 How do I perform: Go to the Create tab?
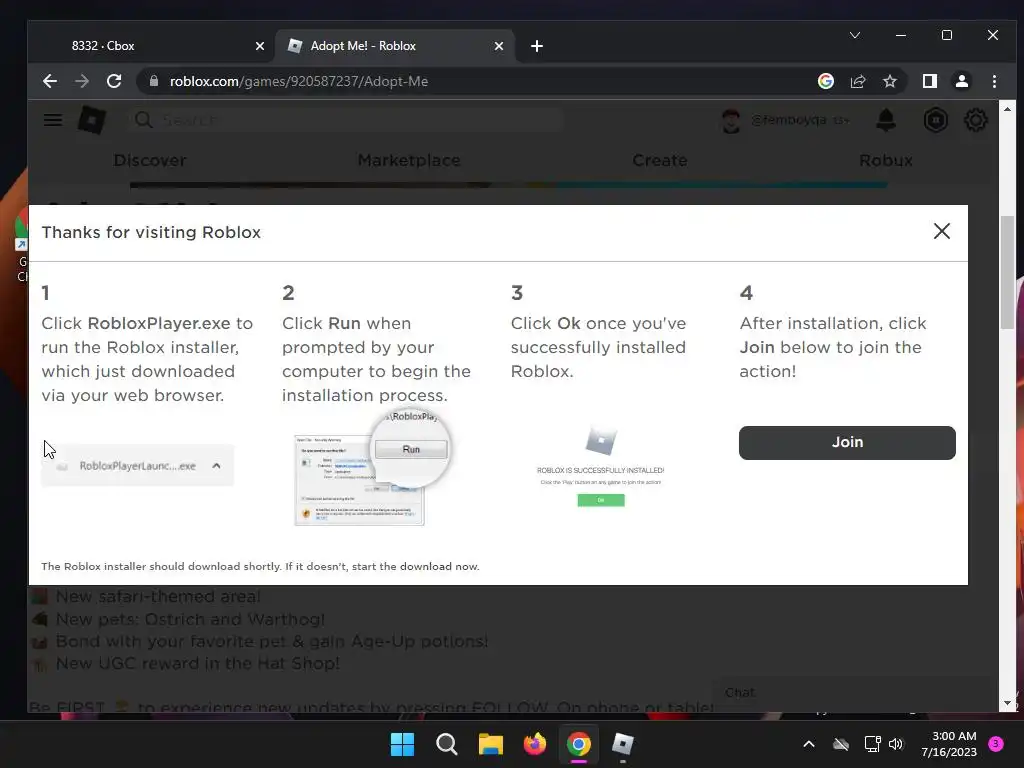pos(660,161)
